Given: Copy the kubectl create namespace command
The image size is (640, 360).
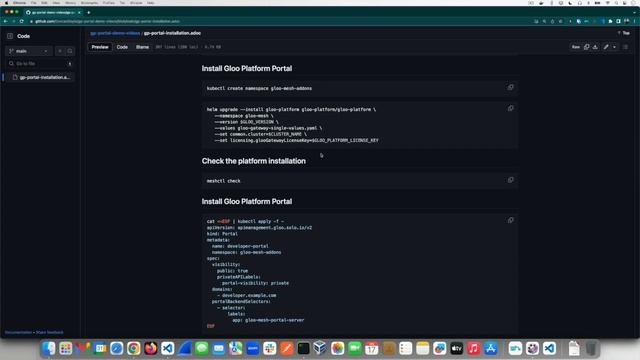Looking at the screenshot, I should pyautogui.click(x=511, y=87).
